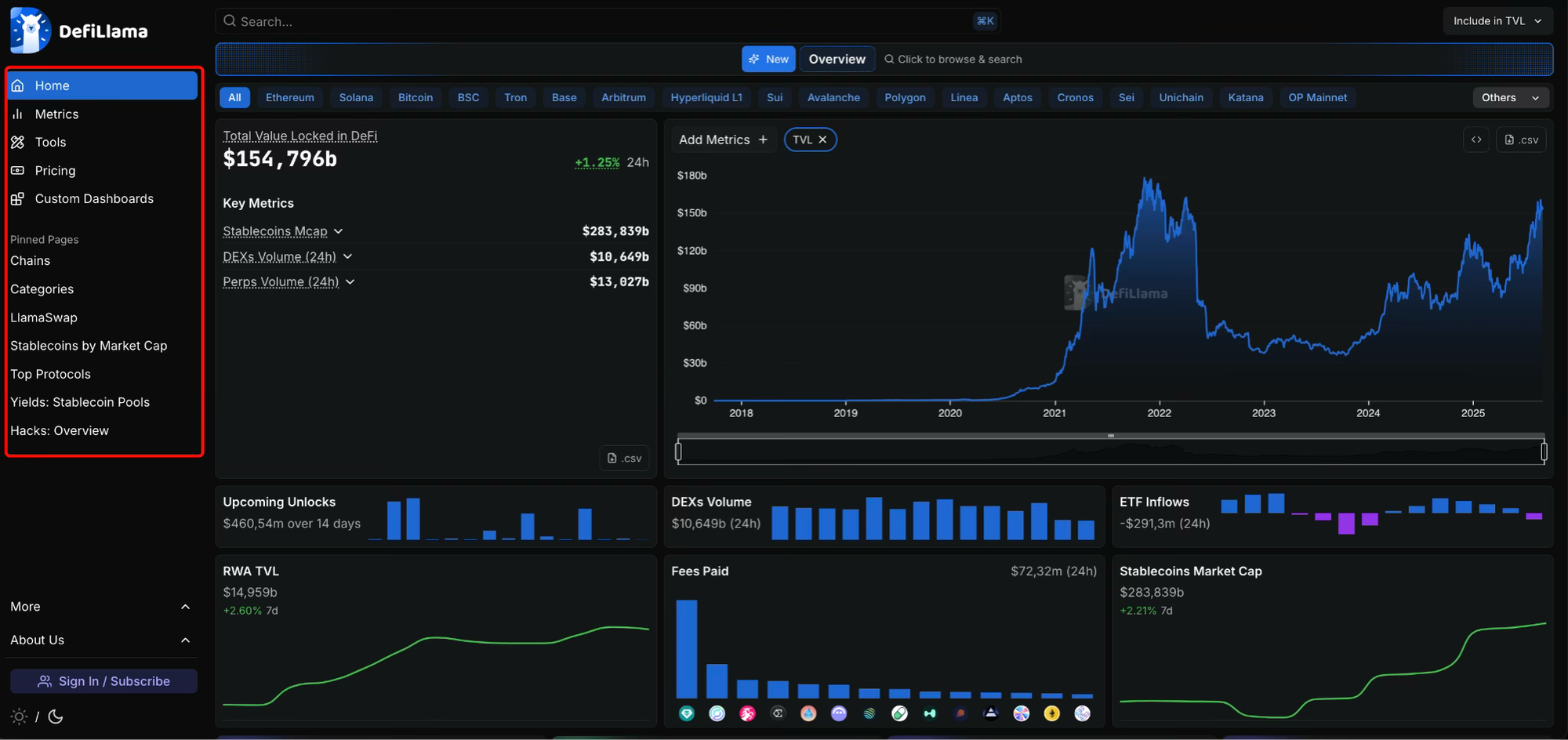
Task: Click the Metrics bar chart icon in sidebar
Action: 17,114
